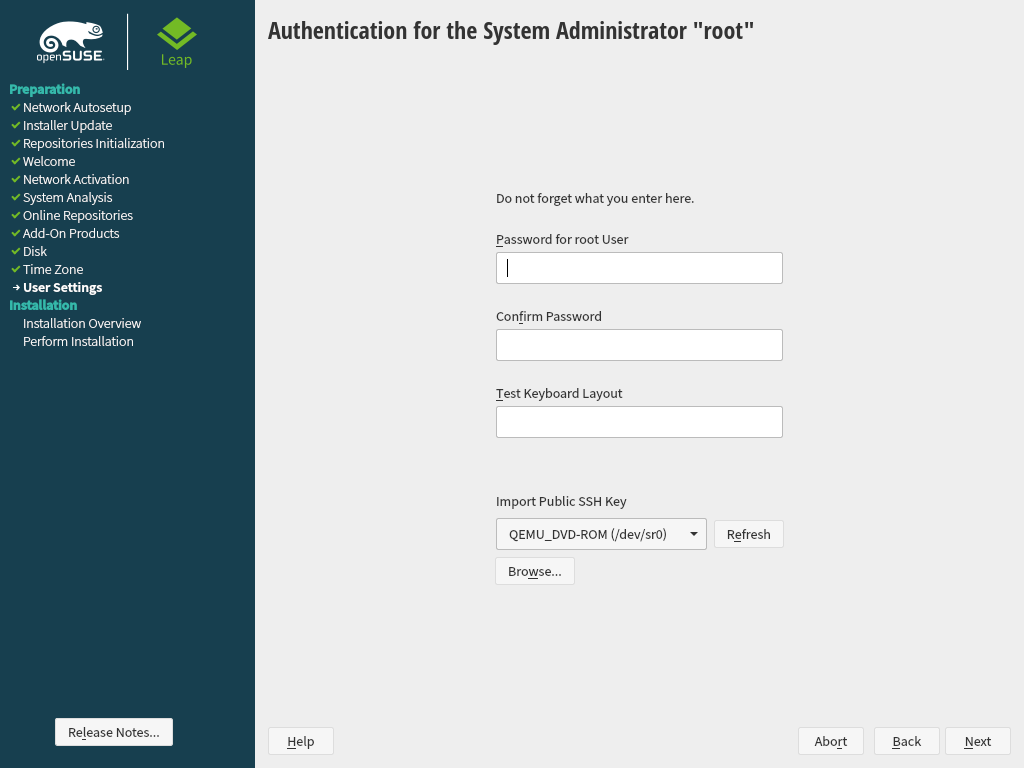This screenshot has width=1024, height=768.
Task: Click the checkmark beside Online Repositories
Action: tap(16, 215)
